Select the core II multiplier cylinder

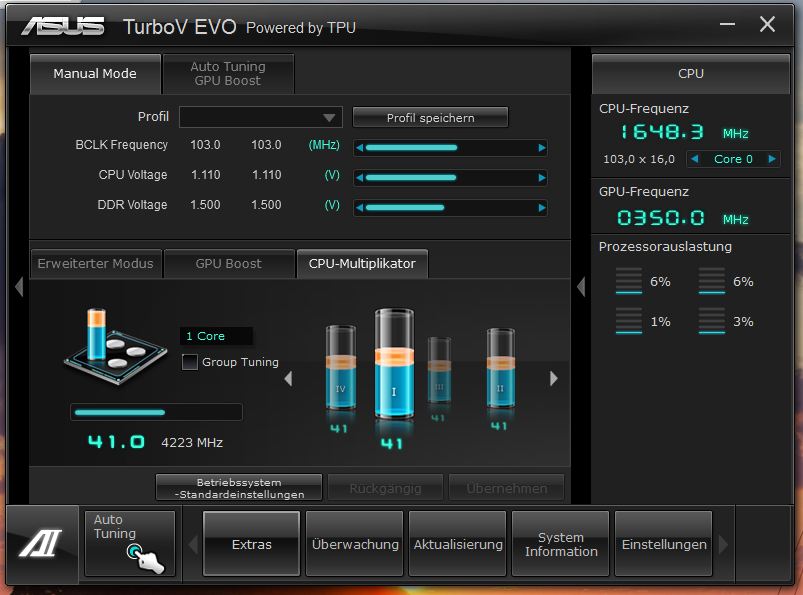coord(500,368)
